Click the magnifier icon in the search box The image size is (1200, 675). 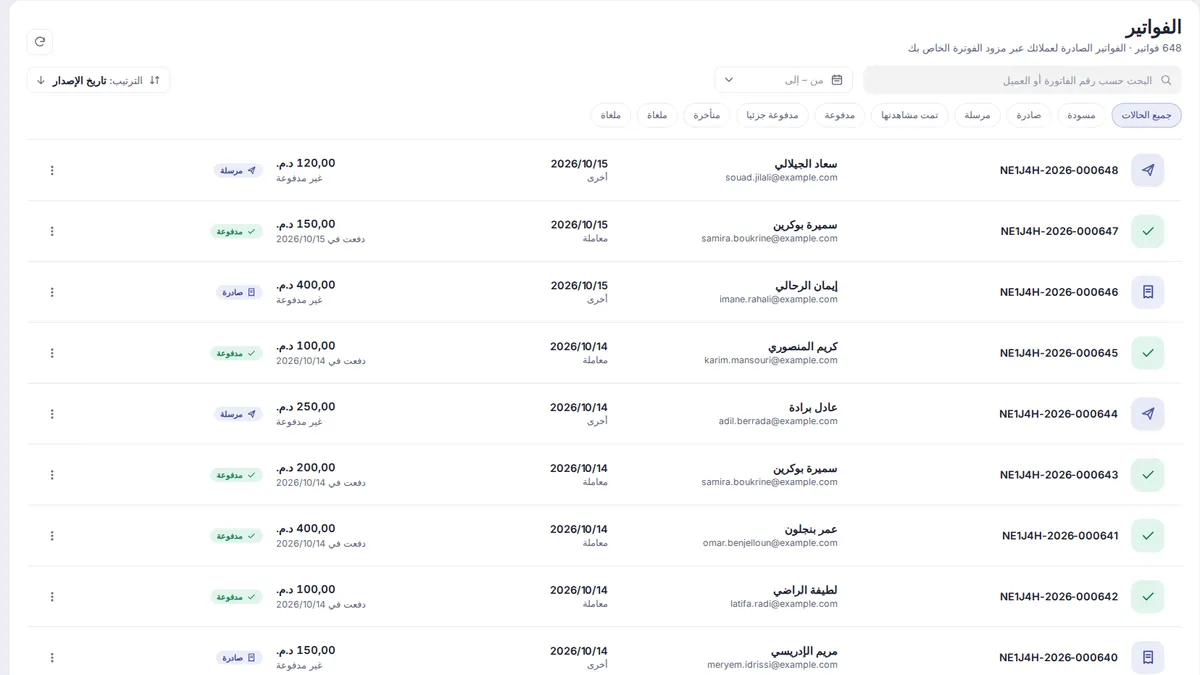[x=1166, y=80]
